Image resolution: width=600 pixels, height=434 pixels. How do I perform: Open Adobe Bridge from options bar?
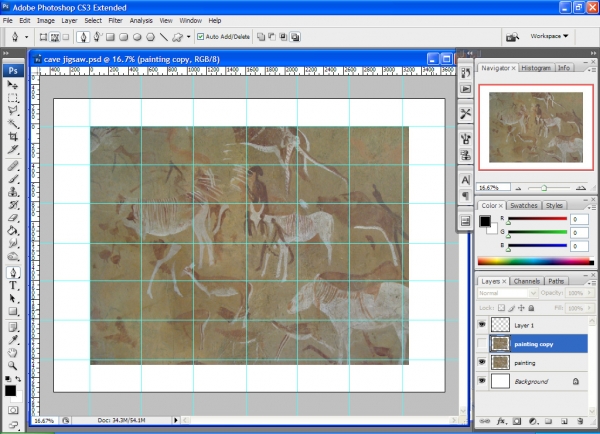click(x=512, y=37)
